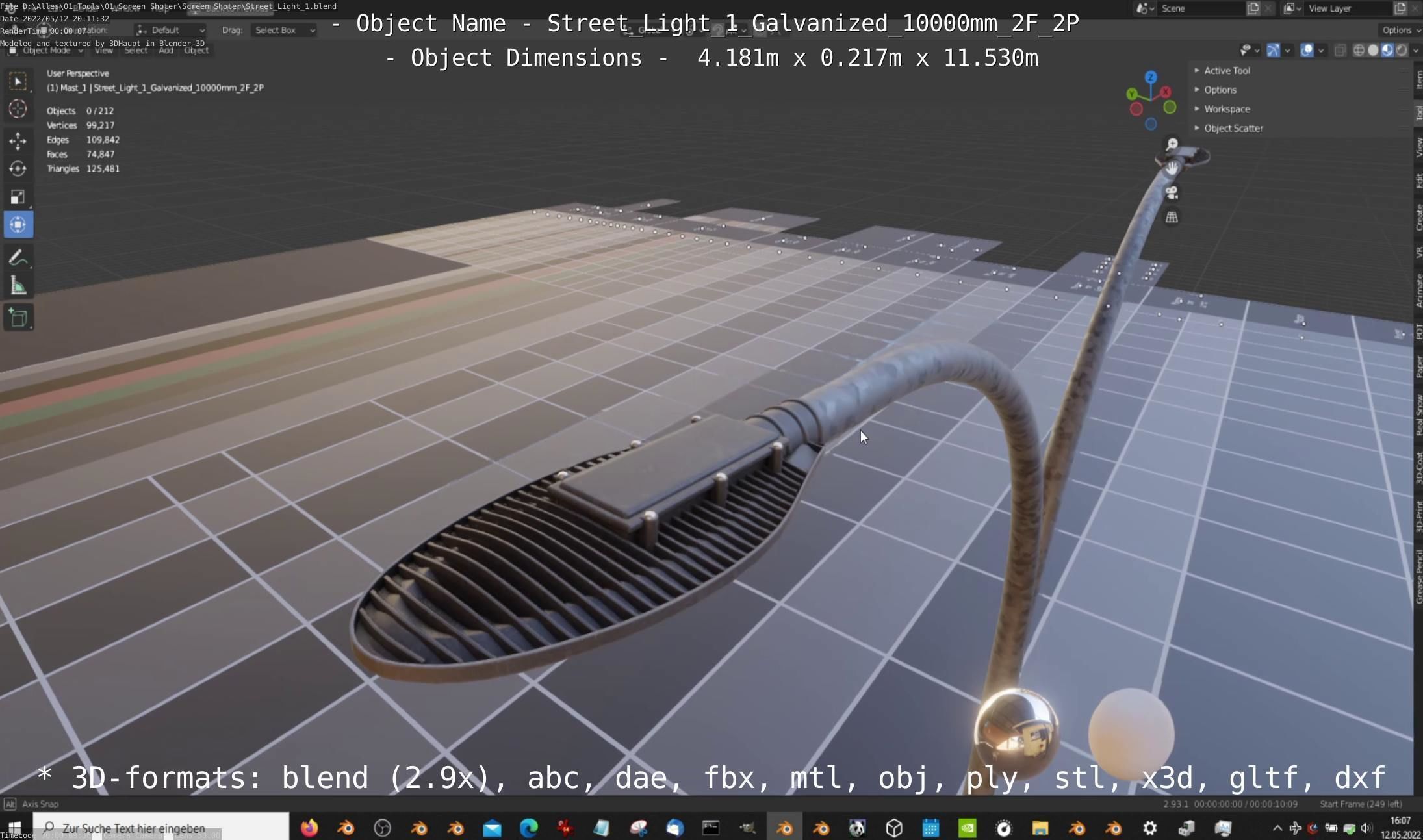This screenshot has width=1423, height=840.
Task: Select the Measure tool
Action: tap(18, 286)
